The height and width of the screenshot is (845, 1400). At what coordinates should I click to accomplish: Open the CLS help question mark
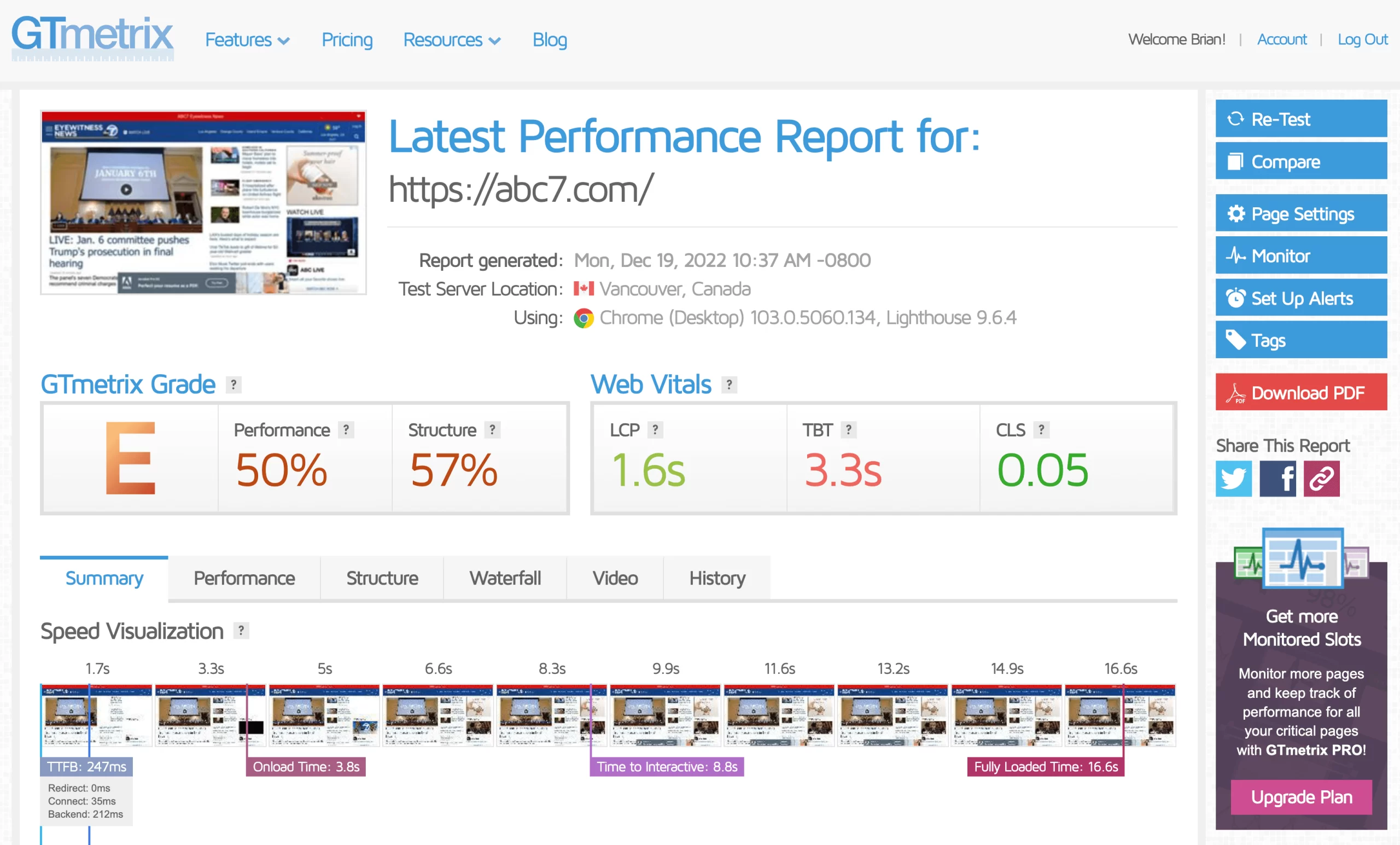(x=1041, y=429)
